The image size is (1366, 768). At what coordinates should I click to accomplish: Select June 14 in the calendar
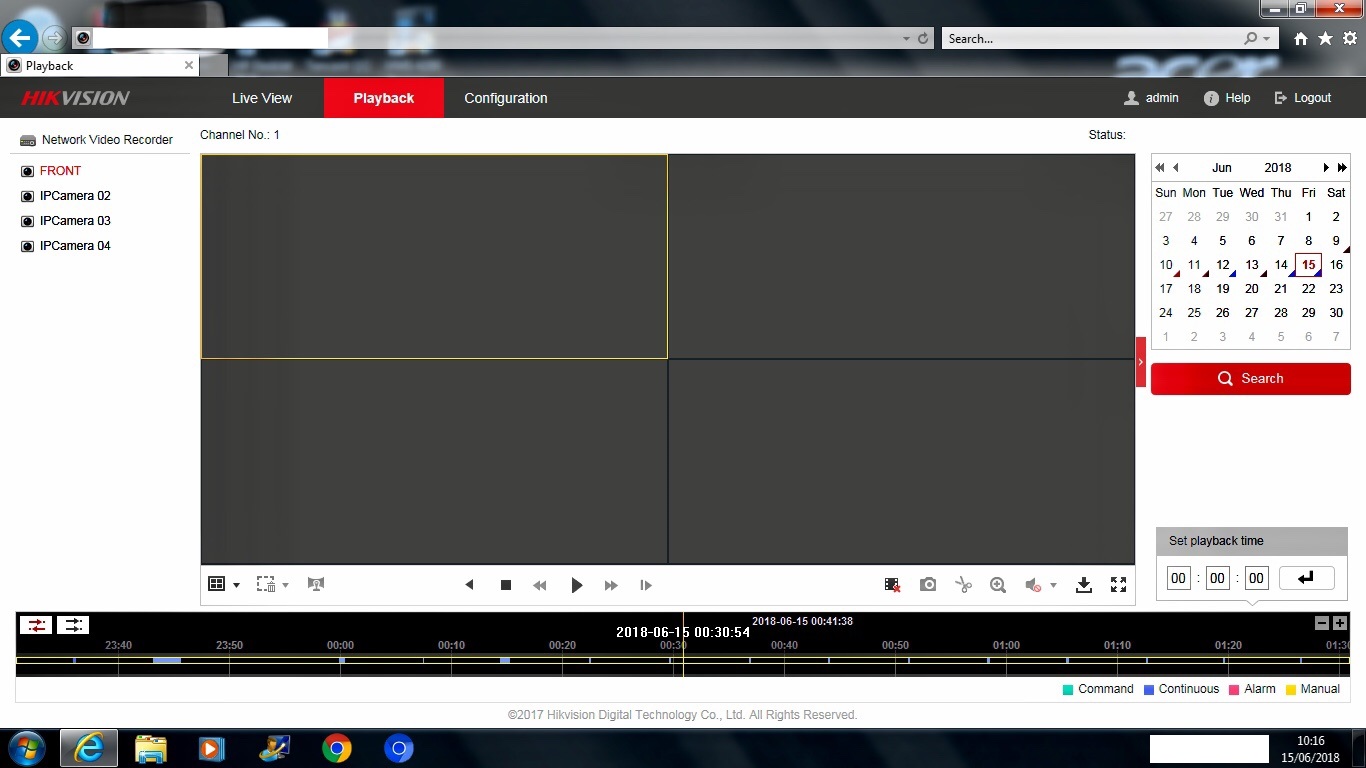(1280, 265)
